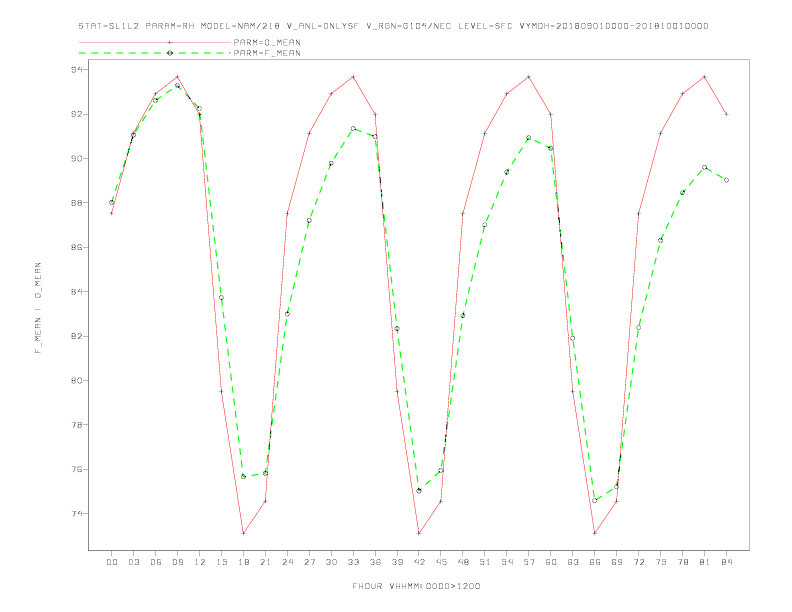Click the 48 forecast hour x-axis label
Image resolution: width=792 pixels, height=612 pixels.
463,562
